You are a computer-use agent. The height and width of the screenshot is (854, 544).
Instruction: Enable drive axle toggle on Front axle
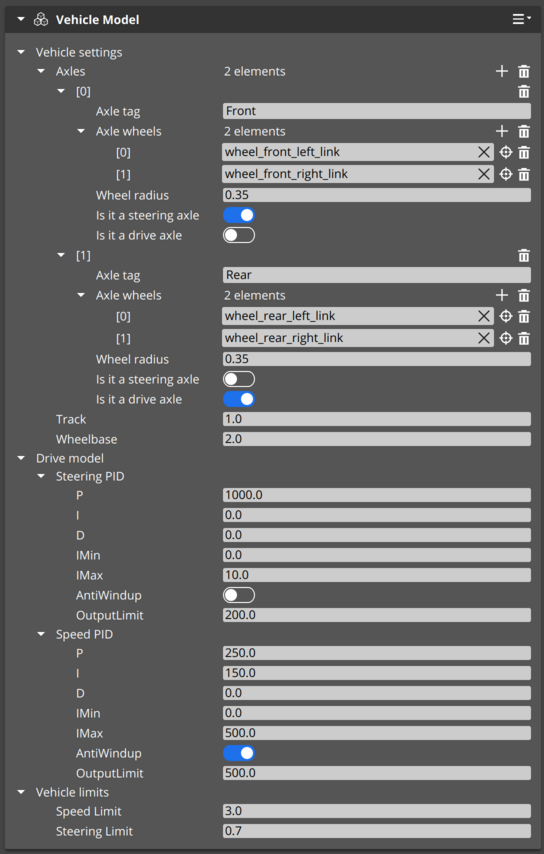pos(239,235)
